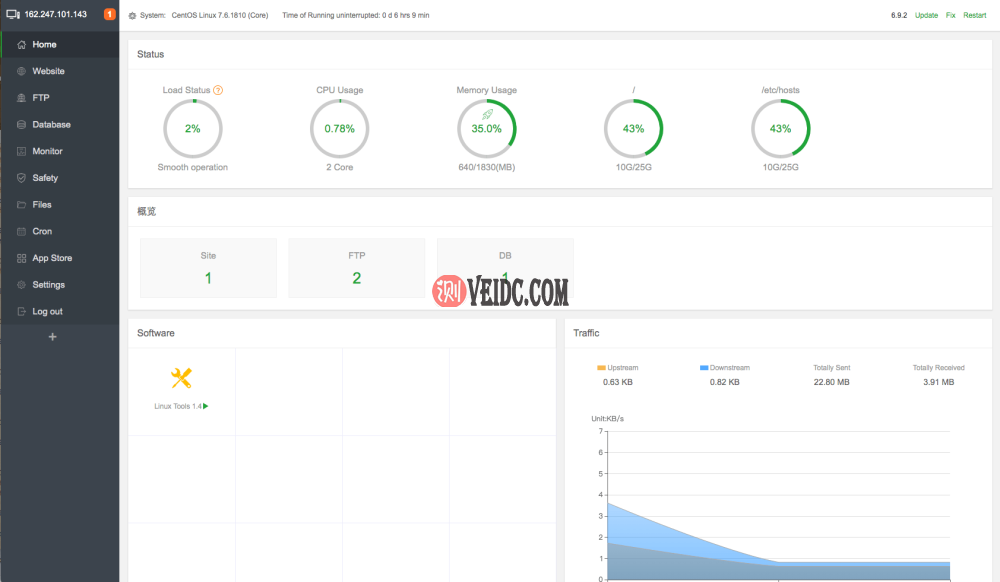Click the Files folder icon
This screenshot has height=582, width=1000.
(x=21, y=205)
